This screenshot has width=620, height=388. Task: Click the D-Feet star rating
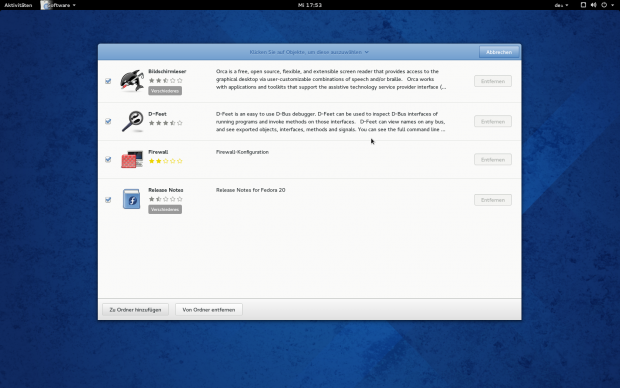tap(166, 123)
